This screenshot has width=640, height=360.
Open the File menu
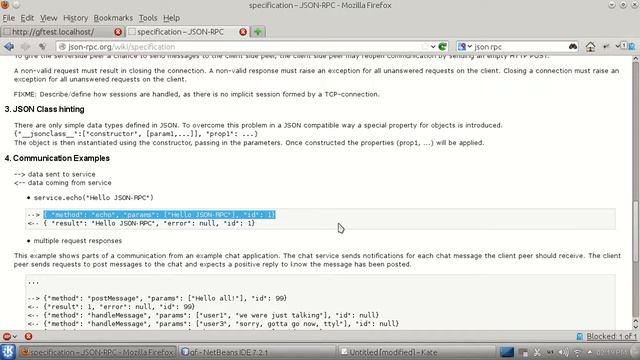pos(9,18)
